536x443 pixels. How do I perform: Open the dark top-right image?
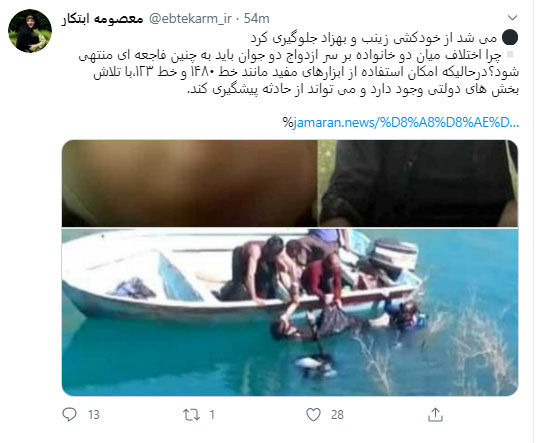click(x=418, y=183)
